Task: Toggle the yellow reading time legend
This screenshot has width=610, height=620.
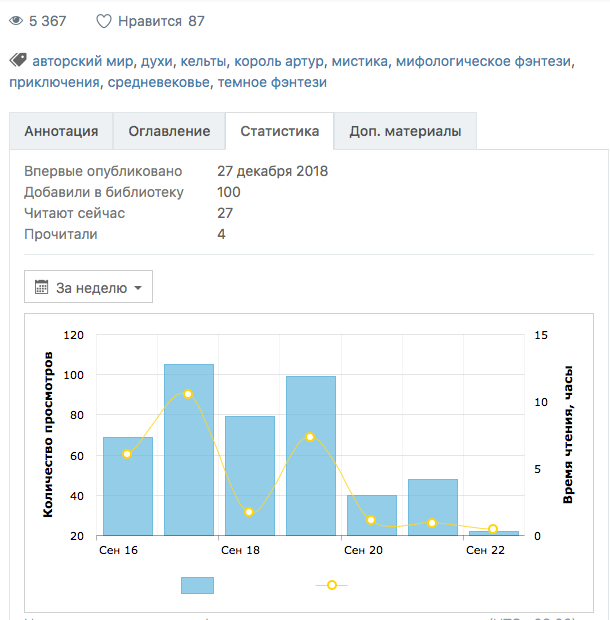Action: point(332,585)
